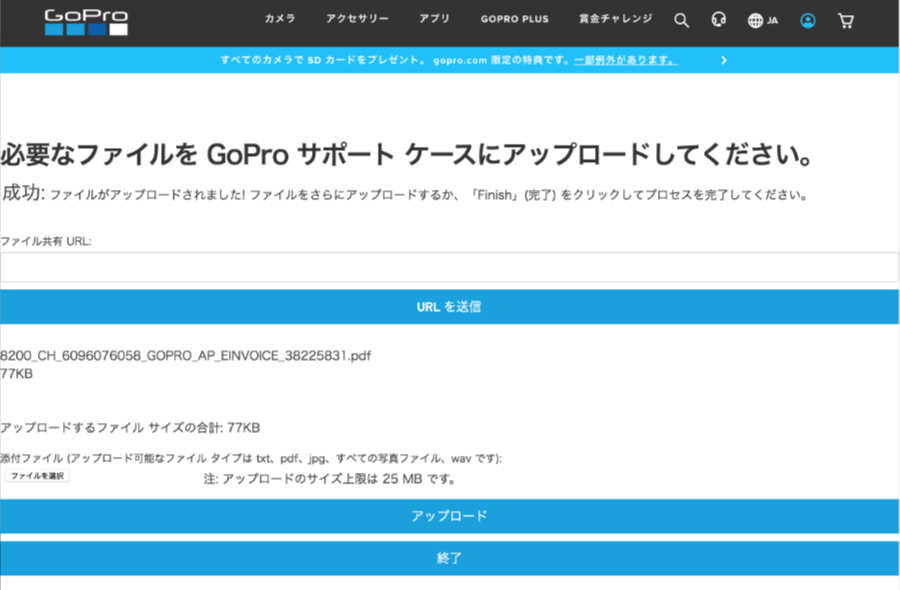Open the アプリ menu

click(434, 19)
